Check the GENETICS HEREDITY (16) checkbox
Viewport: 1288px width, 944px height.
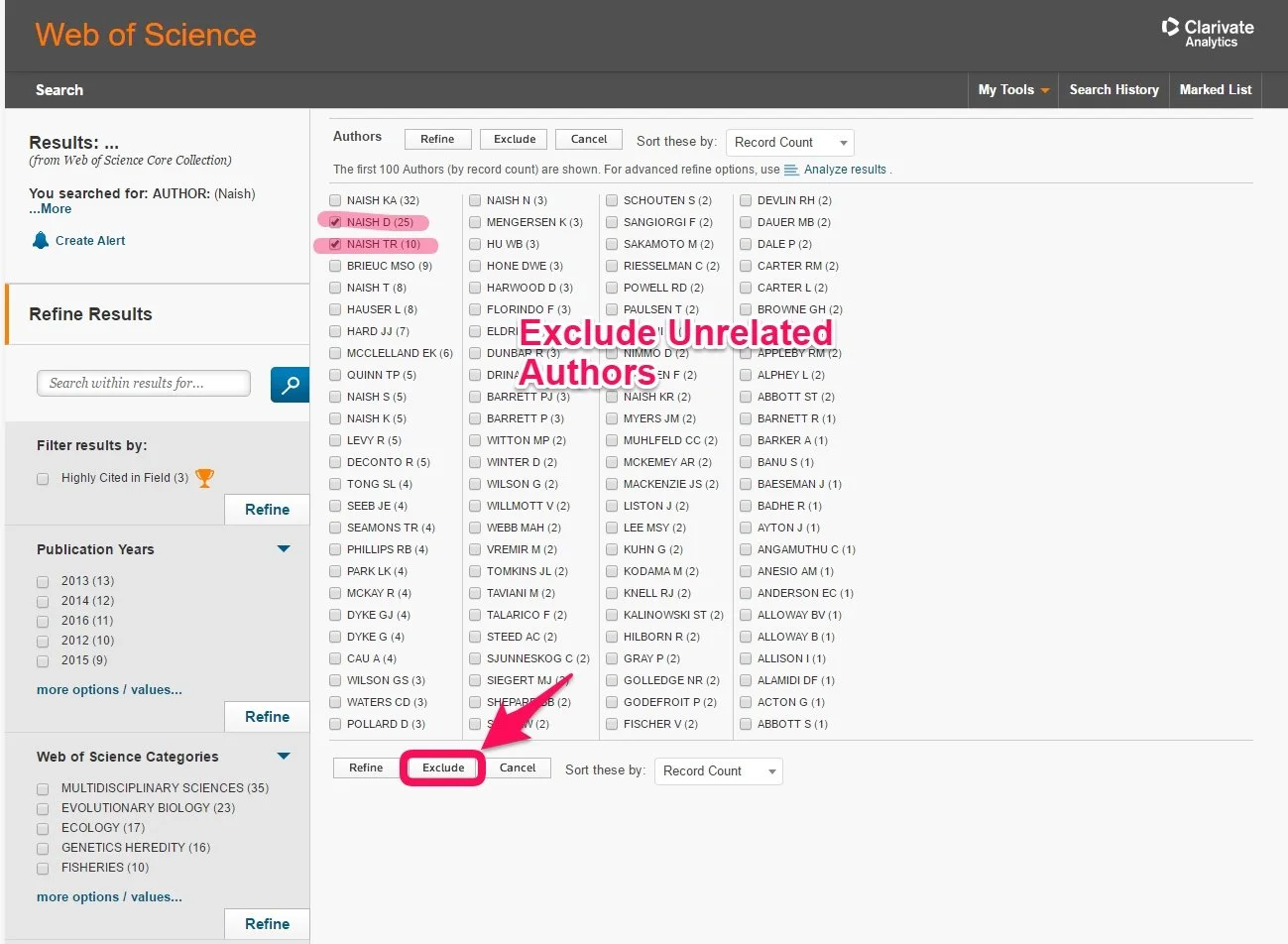click(x=43, y=849)
